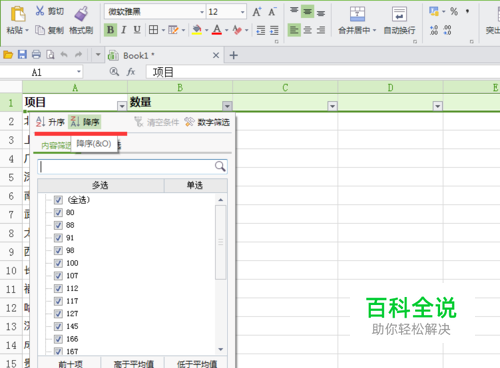Image resolution: width=500 pixels, height=368 pixels.
Task: Toggle Italic formatting
Action: click(124, 30)
